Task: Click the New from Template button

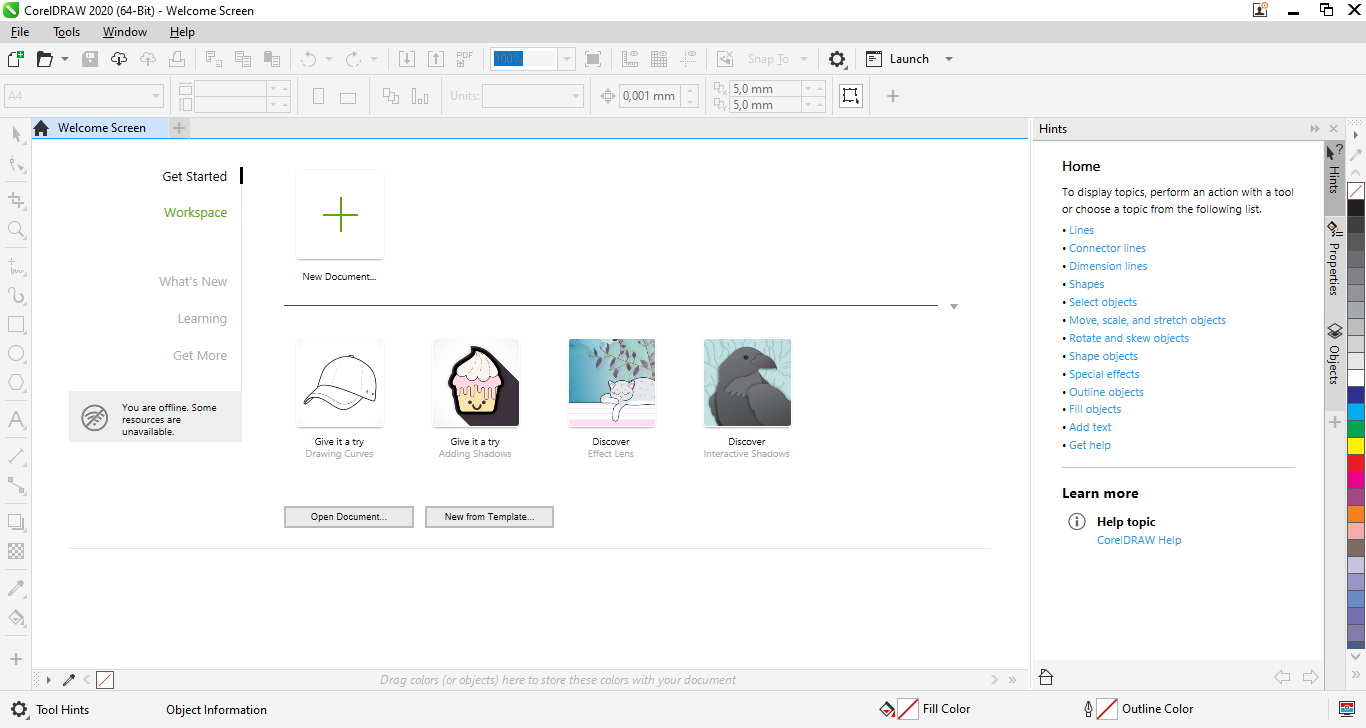Action: tap(489, 517)
